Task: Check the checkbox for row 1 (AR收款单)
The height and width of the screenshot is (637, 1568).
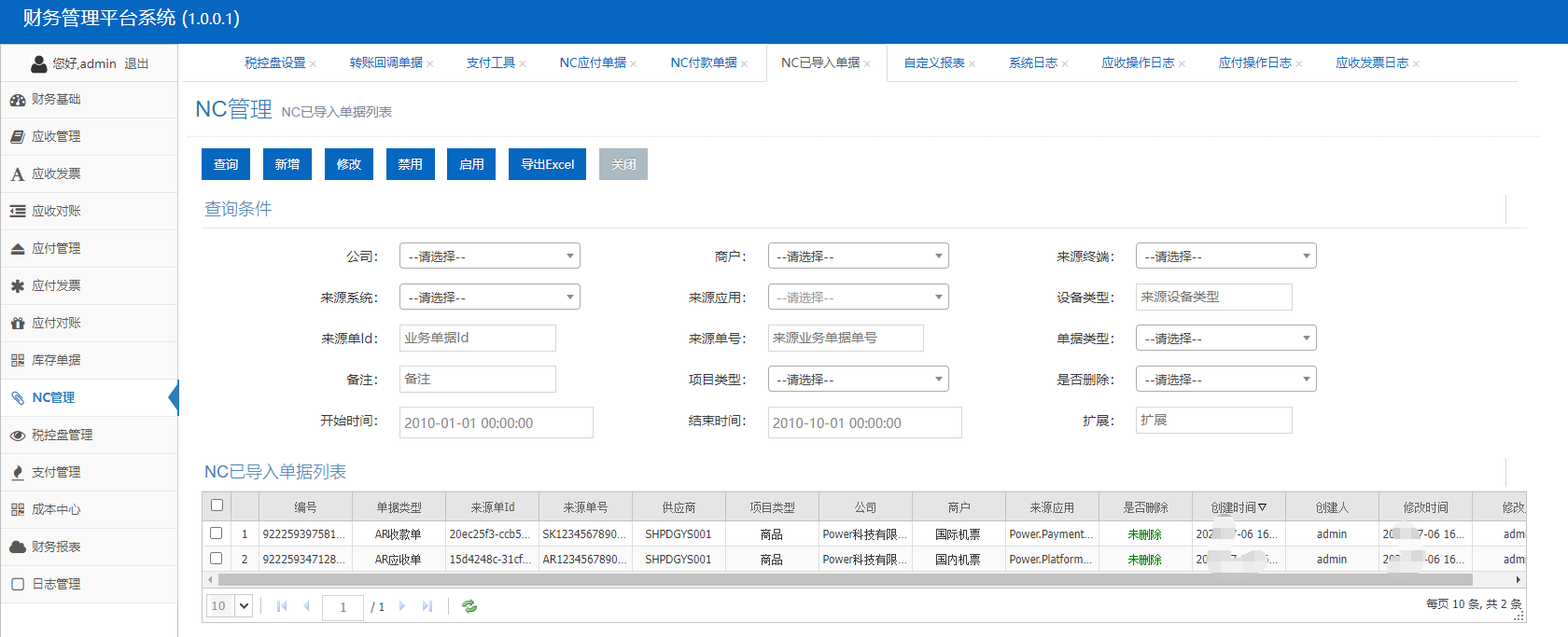Action: 217,533
